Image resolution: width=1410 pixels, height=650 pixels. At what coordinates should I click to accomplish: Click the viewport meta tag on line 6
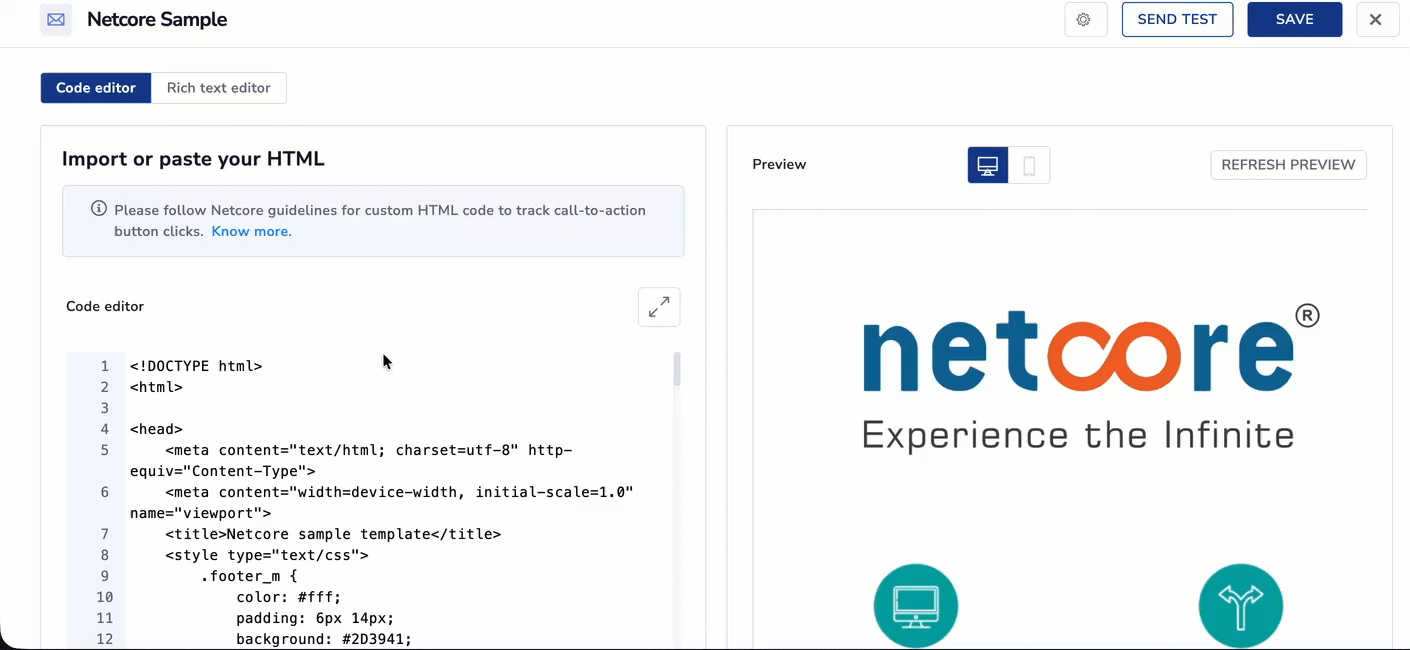pos(382,502)
